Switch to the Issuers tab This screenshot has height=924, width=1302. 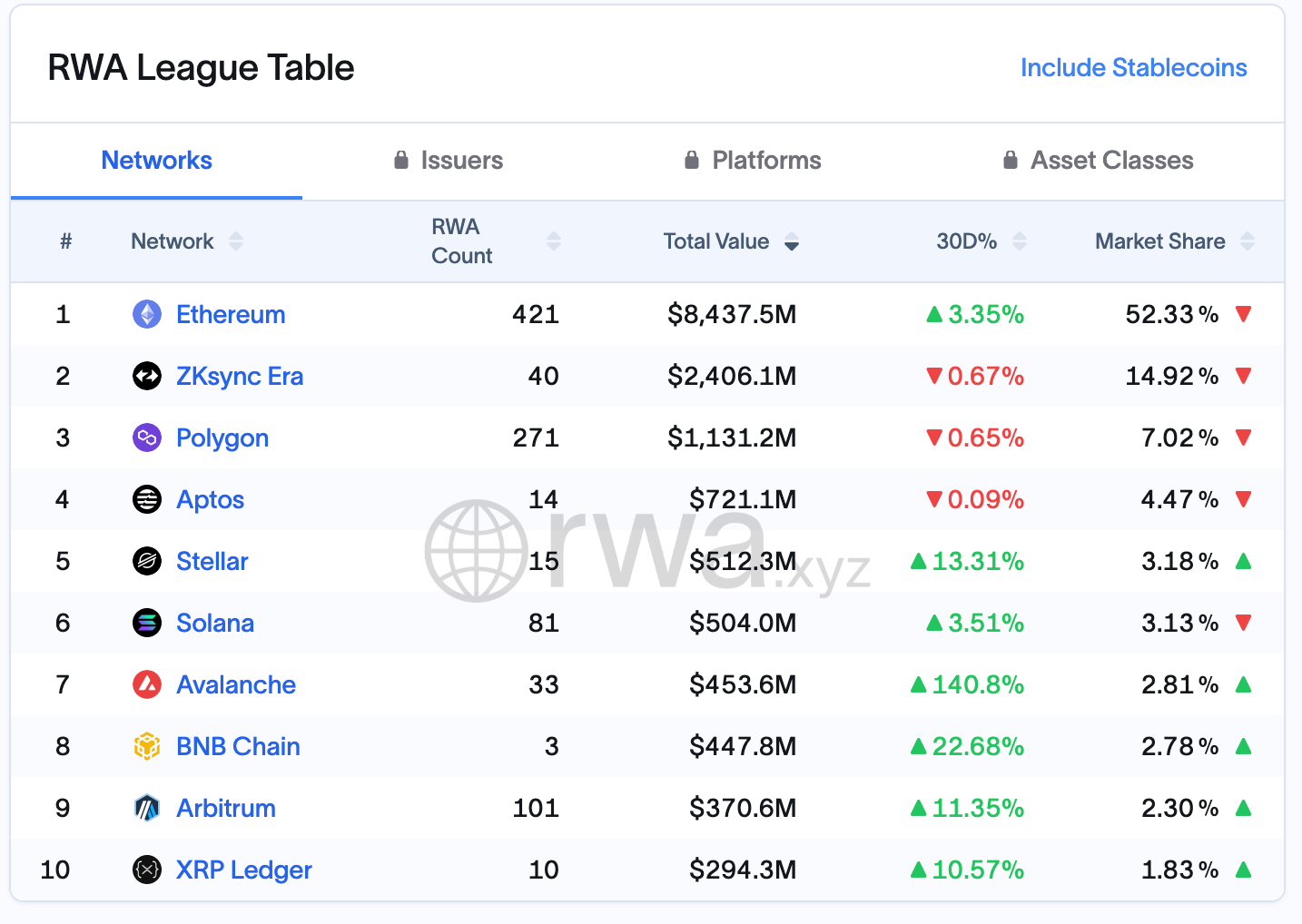tap(449, 161)
